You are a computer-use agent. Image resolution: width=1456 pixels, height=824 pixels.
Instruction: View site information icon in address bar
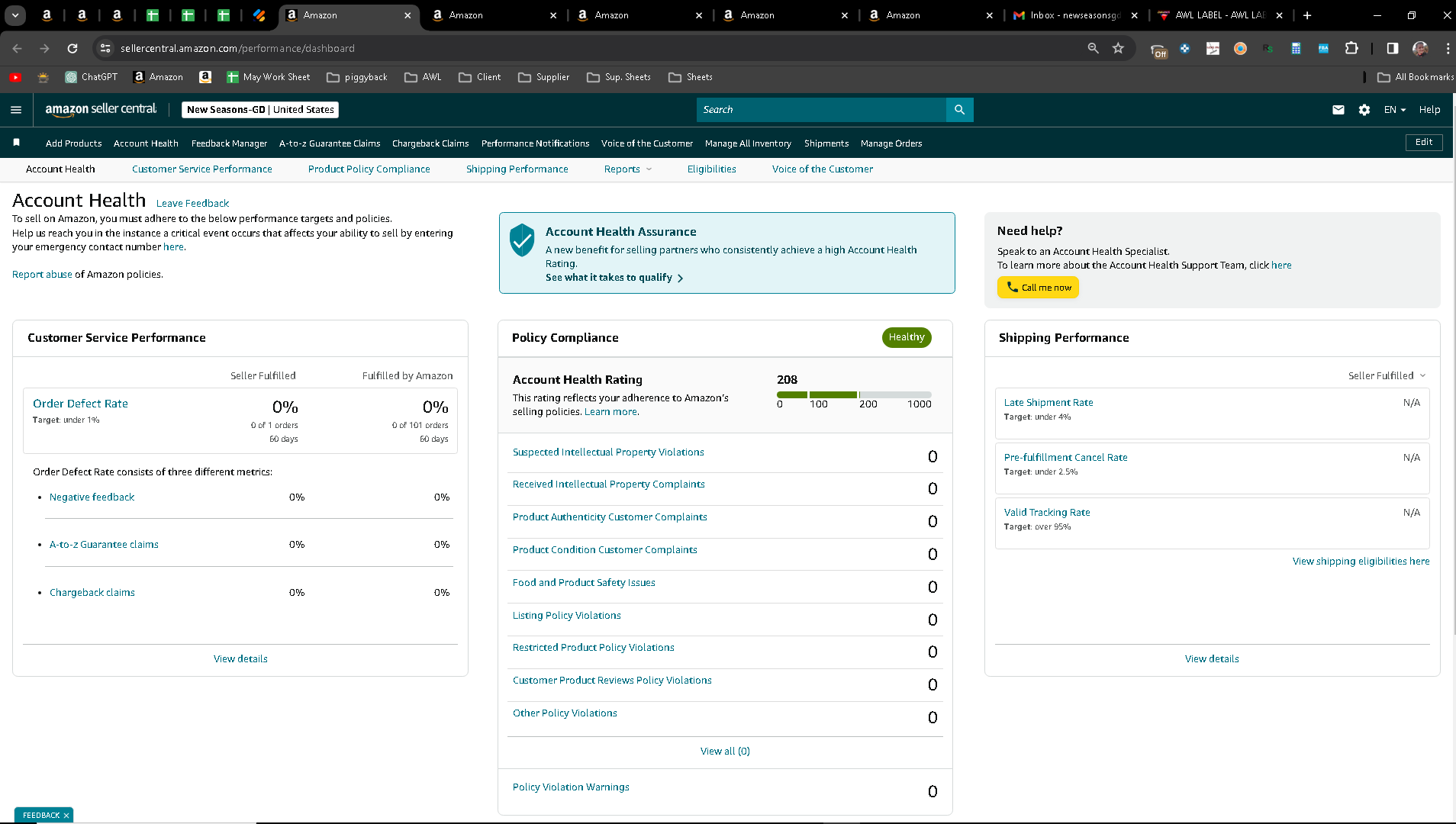point(106,48)
